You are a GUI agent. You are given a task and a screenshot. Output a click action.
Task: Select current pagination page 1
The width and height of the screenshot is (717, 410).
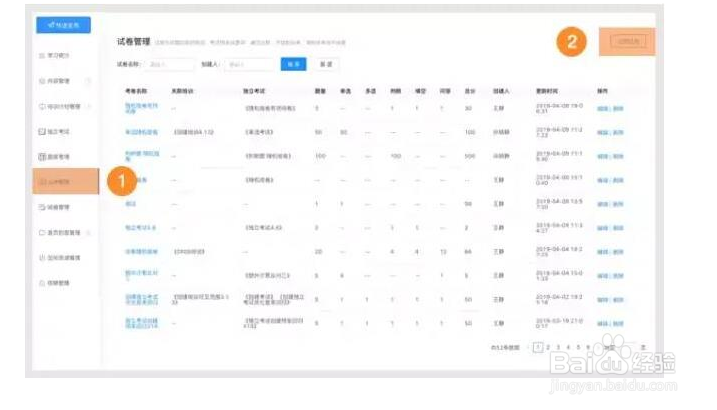(538, 347)
